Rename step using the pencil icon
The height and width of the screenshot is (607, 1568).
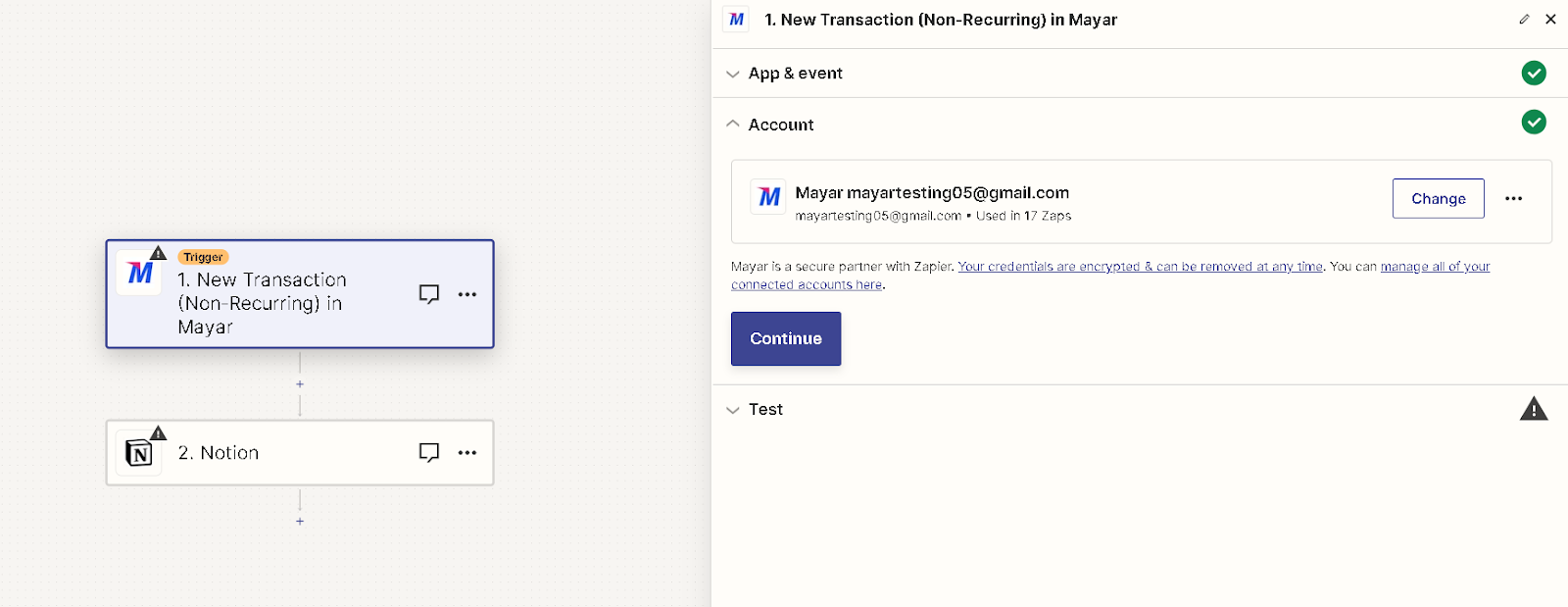(x=1524, y=20)
